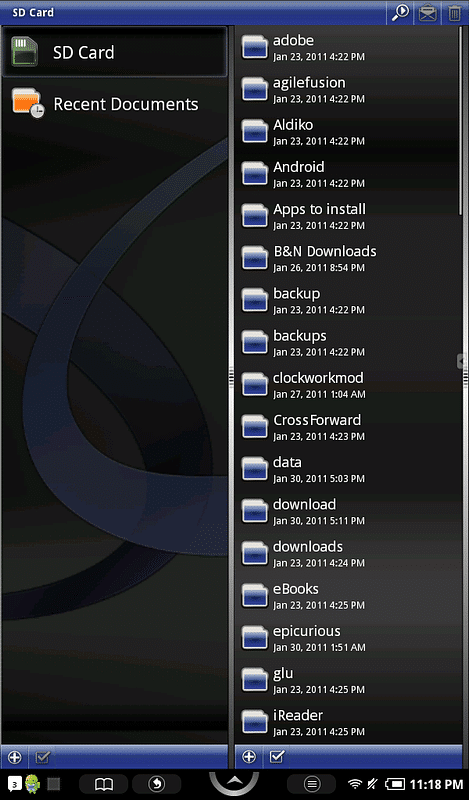Tap the open book reader button
Screen dimensions: 469x800
[x=104, y=784]
